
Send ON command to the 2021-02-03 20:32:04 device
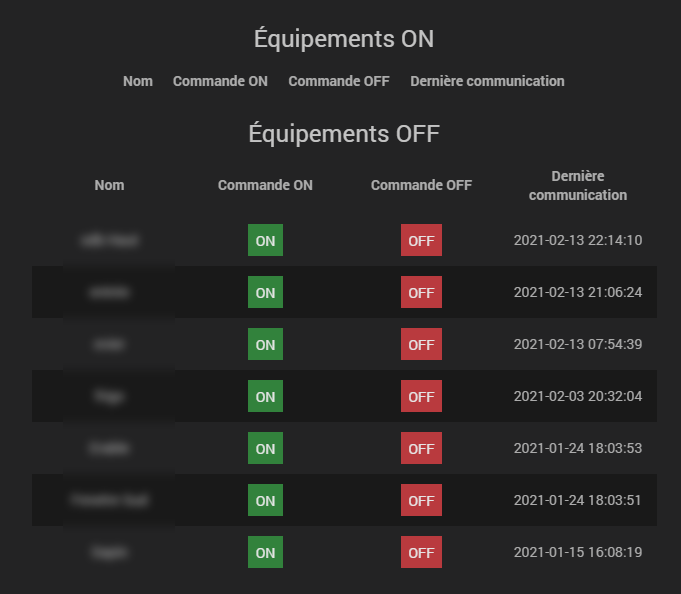pyautogui.click(x=265, y=397)
